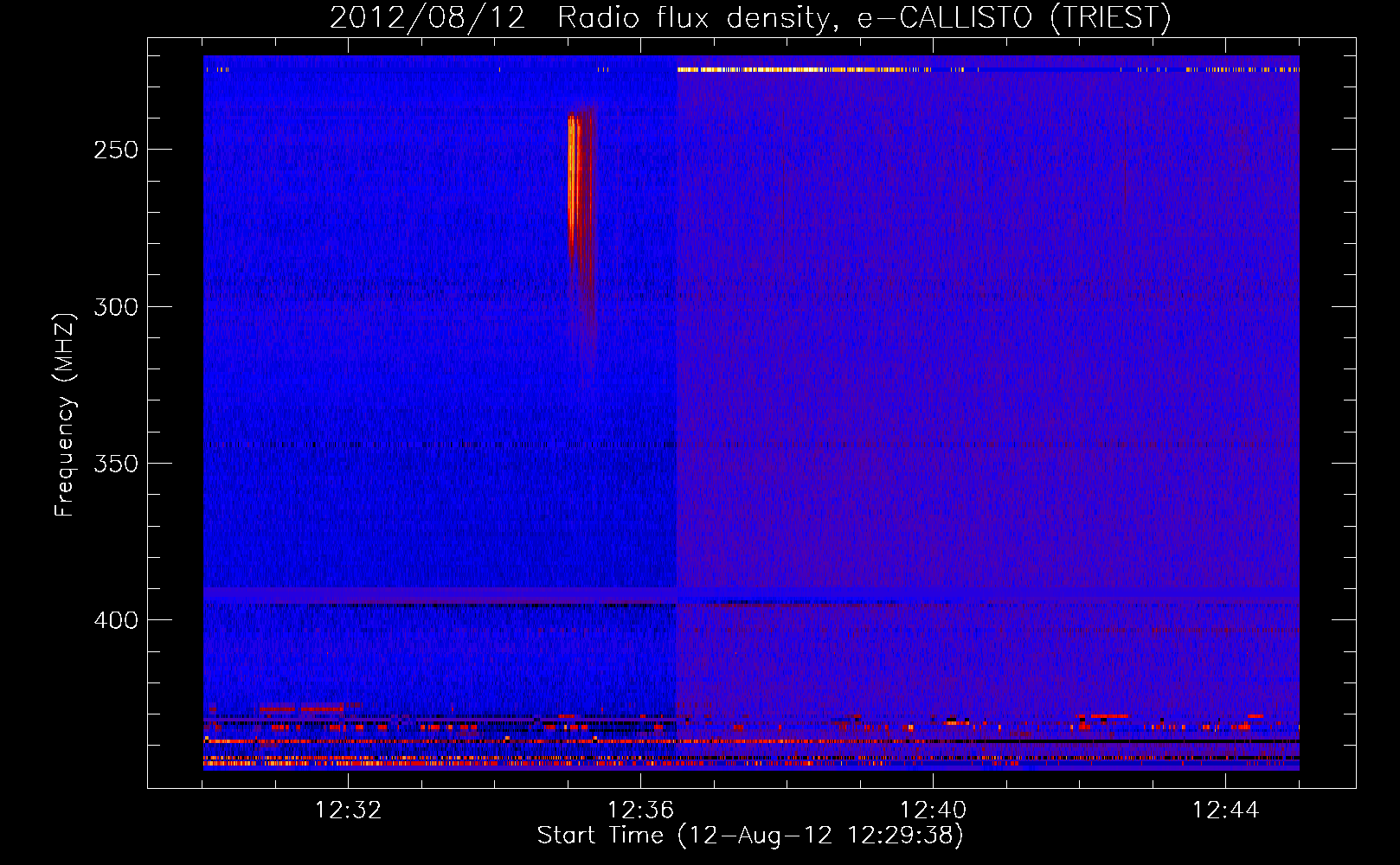Click the 250 frequency tick label

point(116,150)
